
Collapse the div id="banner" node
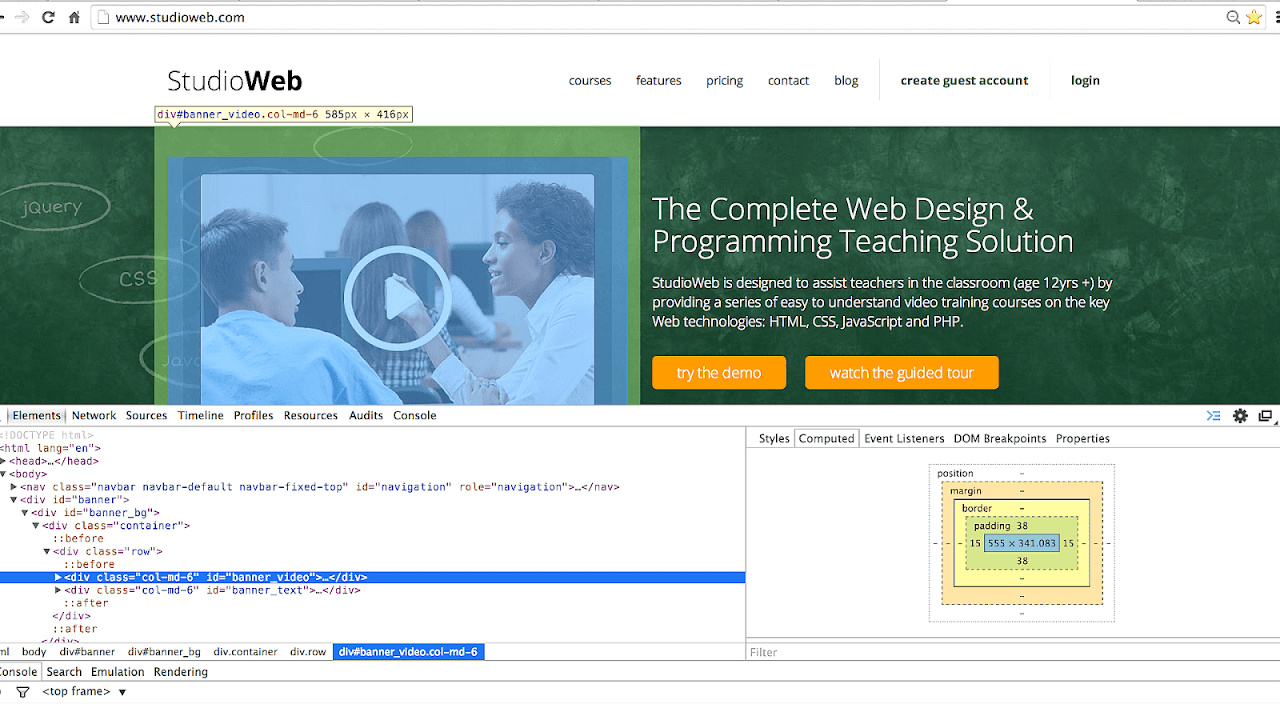tap(14, 500)
